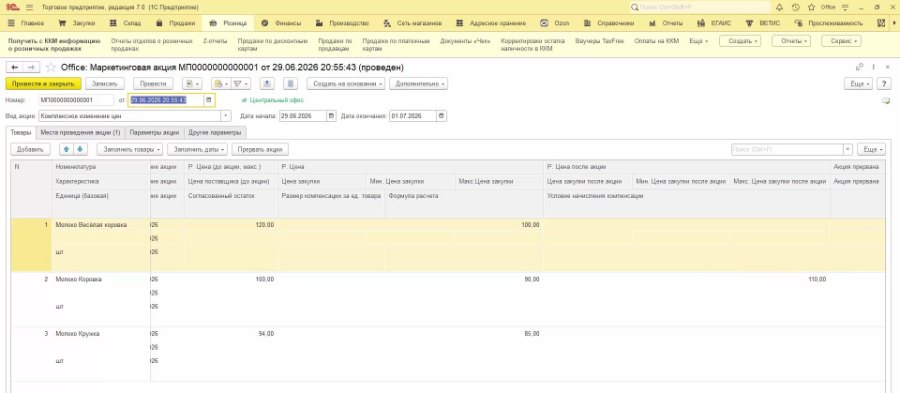Expand Заполнить даты dropdown
The height and width of the screenshot is (393, 900).
click(197, 149)
